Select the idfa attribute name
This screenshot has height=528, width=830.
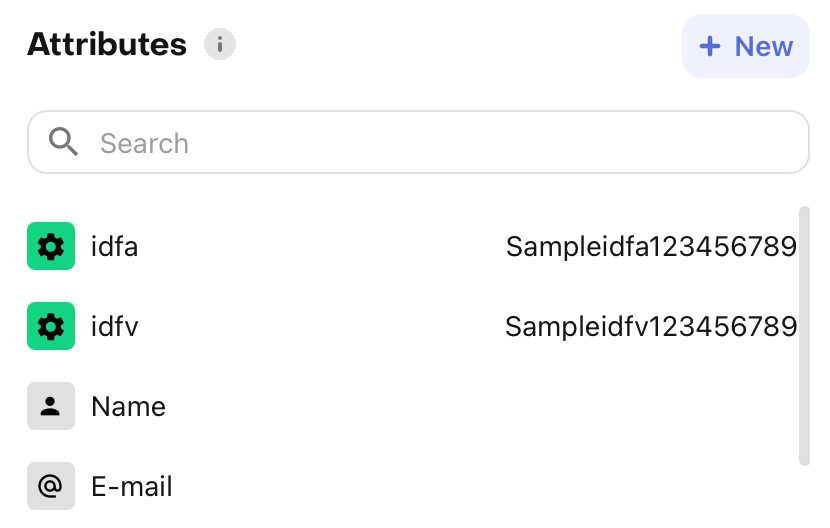pos(114,247)
